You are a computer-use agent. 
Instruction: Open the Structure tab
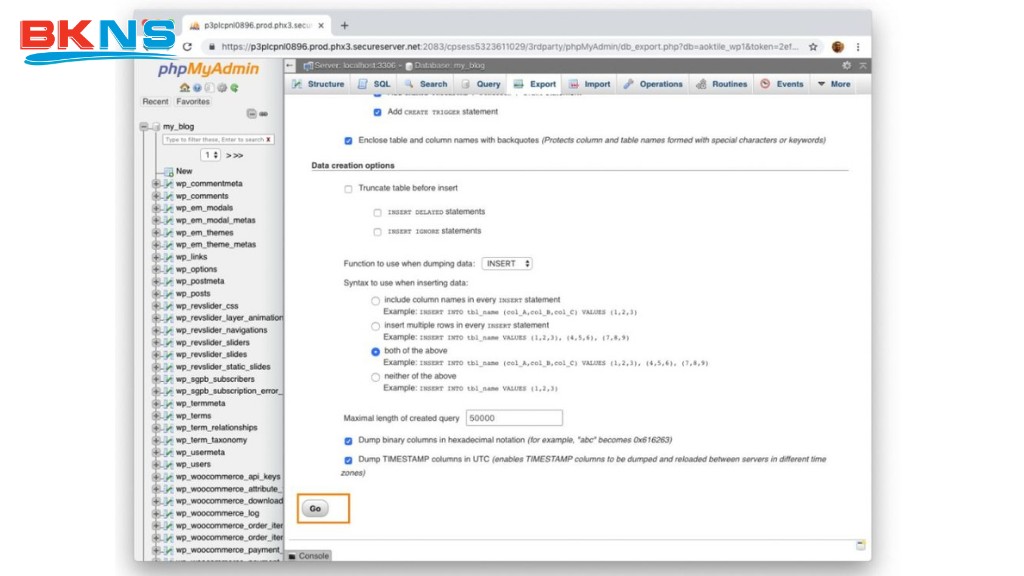pyautogui.click(x=318, y=84)
